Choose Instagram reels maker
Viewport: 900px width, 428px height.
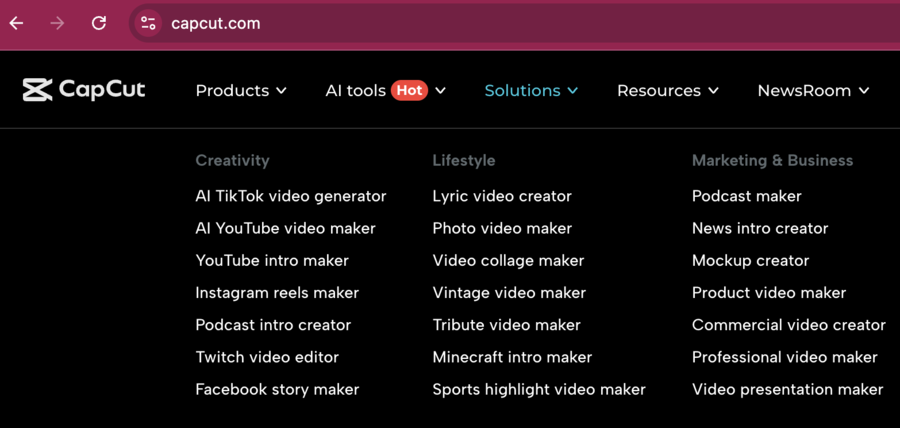coord(277,293)
